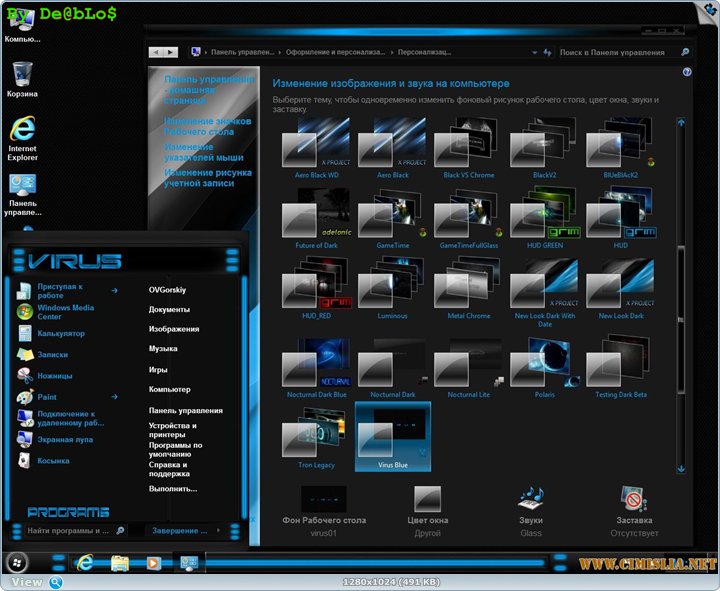Screen dimensions: 720x591
Task: Expand the Приступая к работе submenu arrow
Action: [115, 291]
